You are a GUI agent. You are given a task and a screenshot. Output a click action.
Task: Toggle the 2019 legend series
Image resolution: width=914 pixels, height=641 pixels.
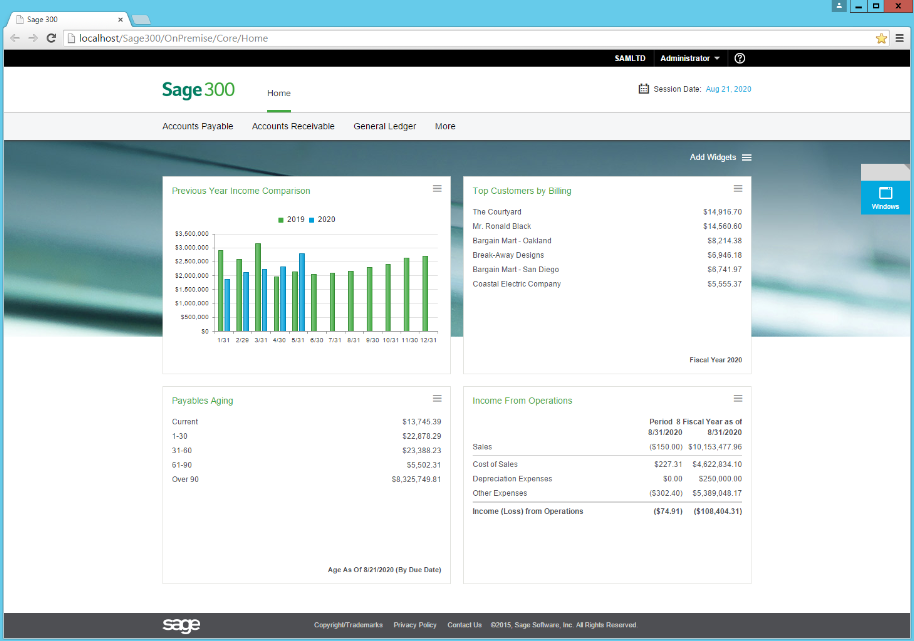pos(292,219)
